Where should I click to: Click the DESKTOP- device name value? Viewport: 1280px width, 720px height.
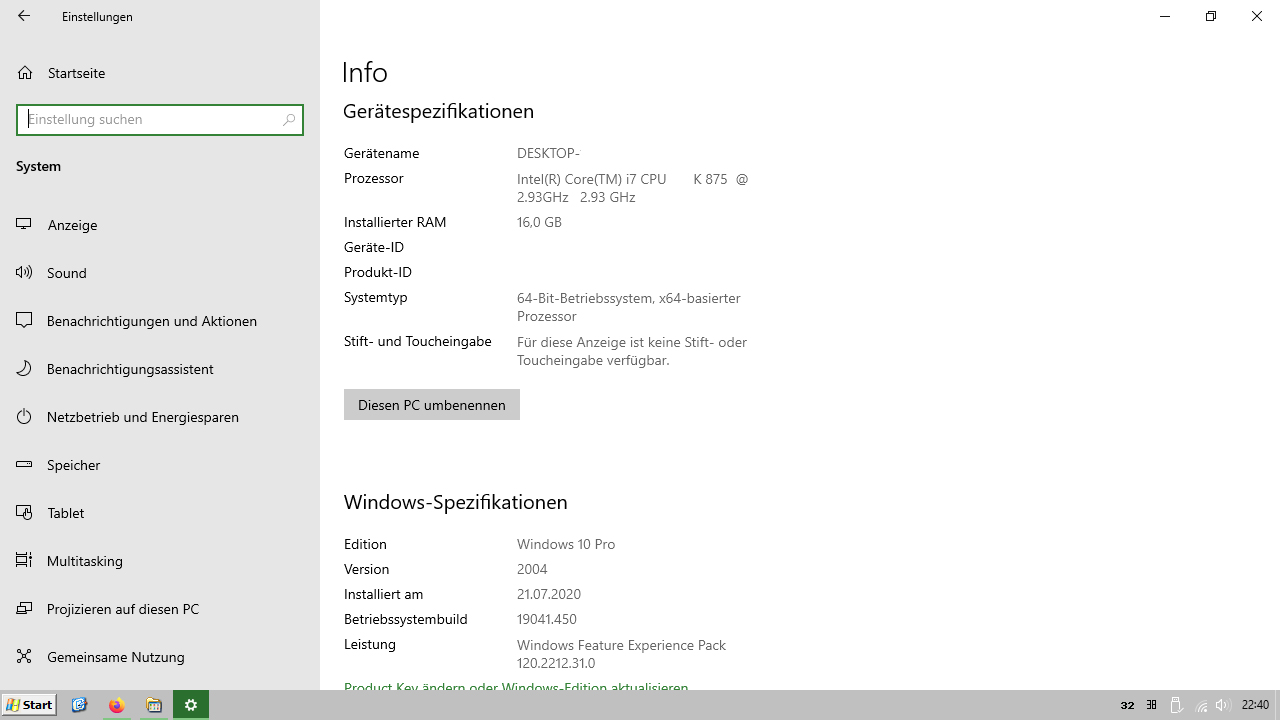[548, 153]
